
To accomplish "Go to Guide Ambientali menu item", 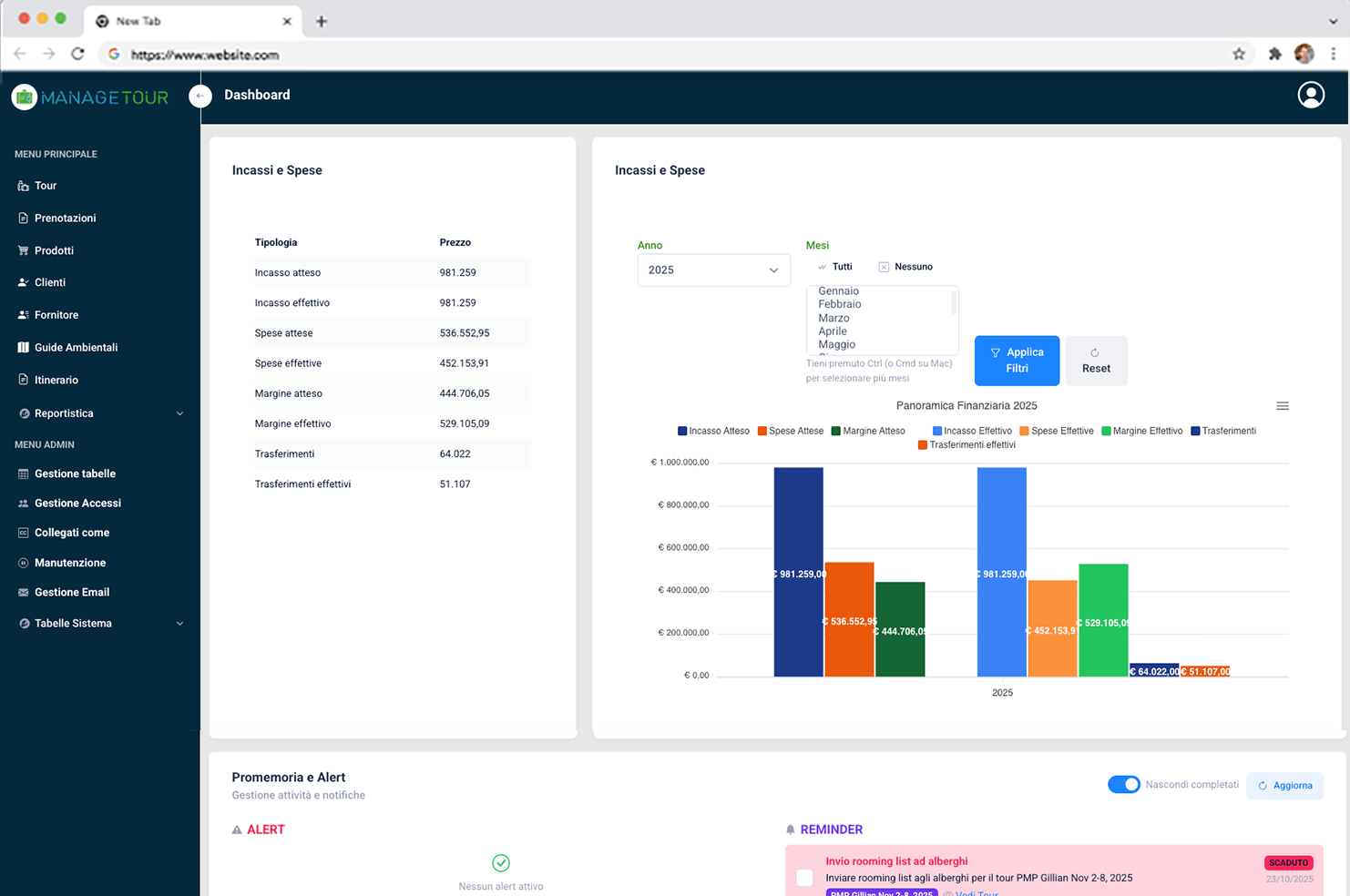I will tap(76, 348).
